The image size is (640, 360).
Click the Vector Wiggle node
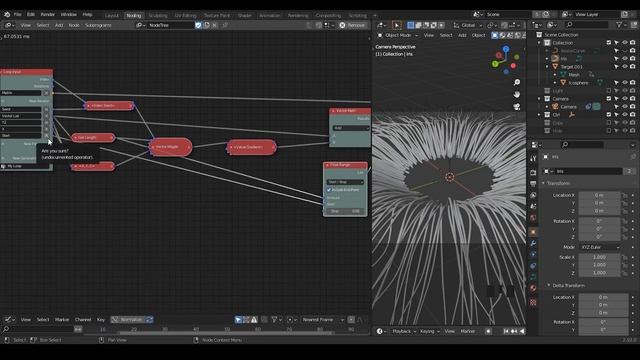tap(171, 147)
